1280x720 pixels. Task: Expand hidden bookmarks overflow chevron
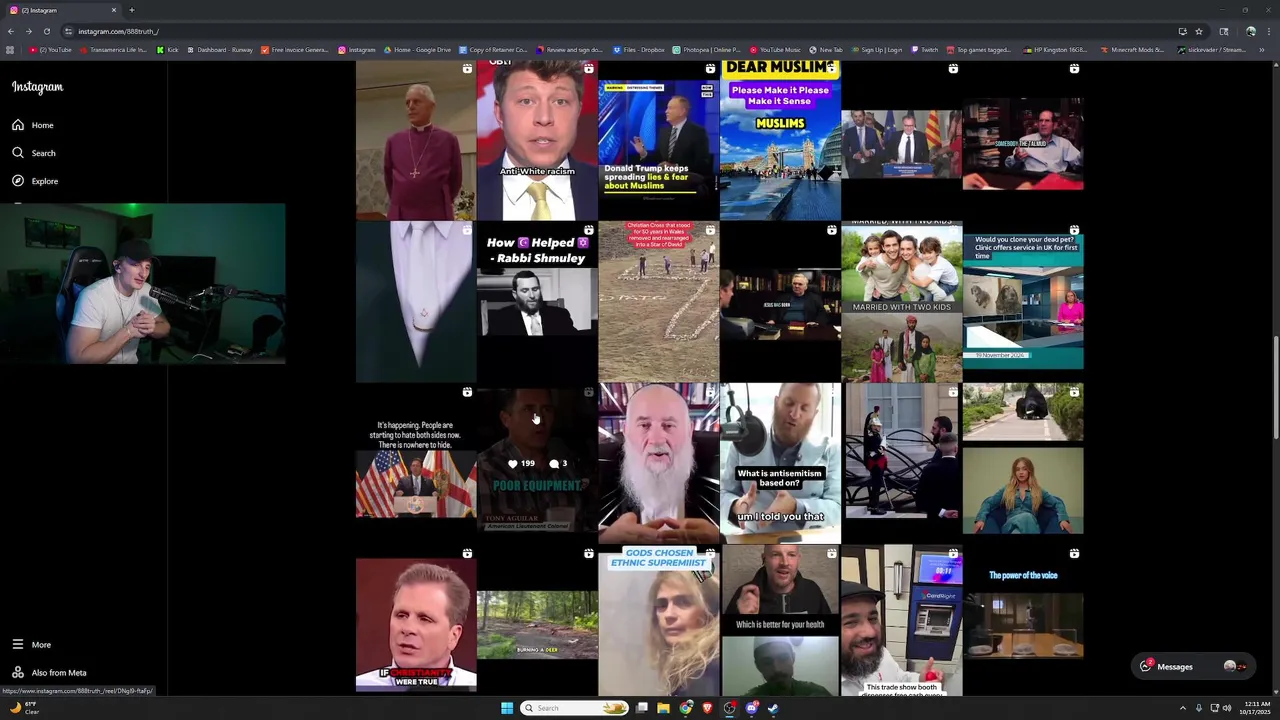click(1262, 50)
